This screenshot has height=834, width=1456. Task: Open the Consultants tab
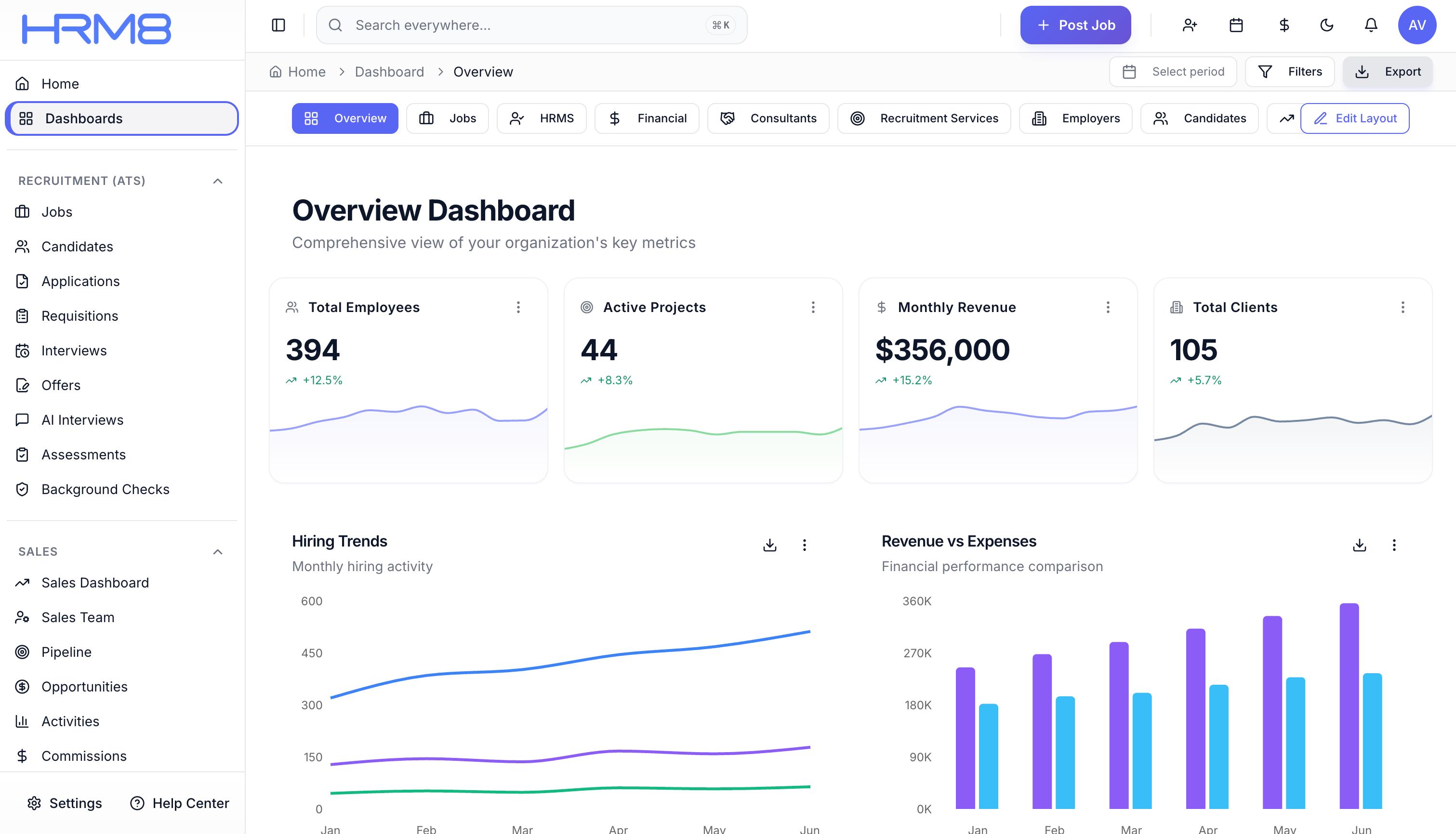pos(768,118)
